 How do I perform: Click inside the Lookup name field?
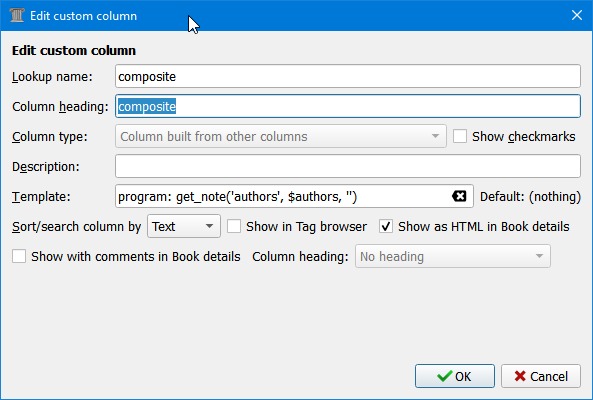pos(348,76)
